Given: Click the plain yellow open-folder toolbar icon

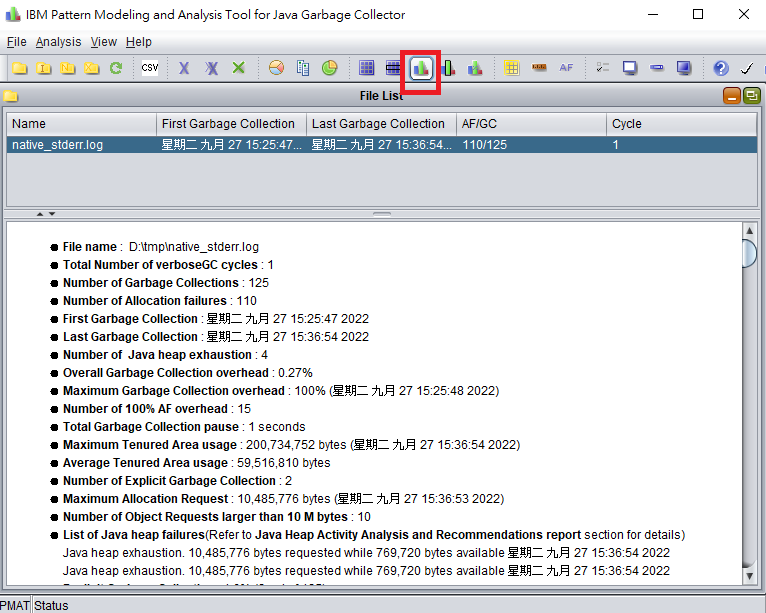Looking at the screenshot, I should [20, 68].
